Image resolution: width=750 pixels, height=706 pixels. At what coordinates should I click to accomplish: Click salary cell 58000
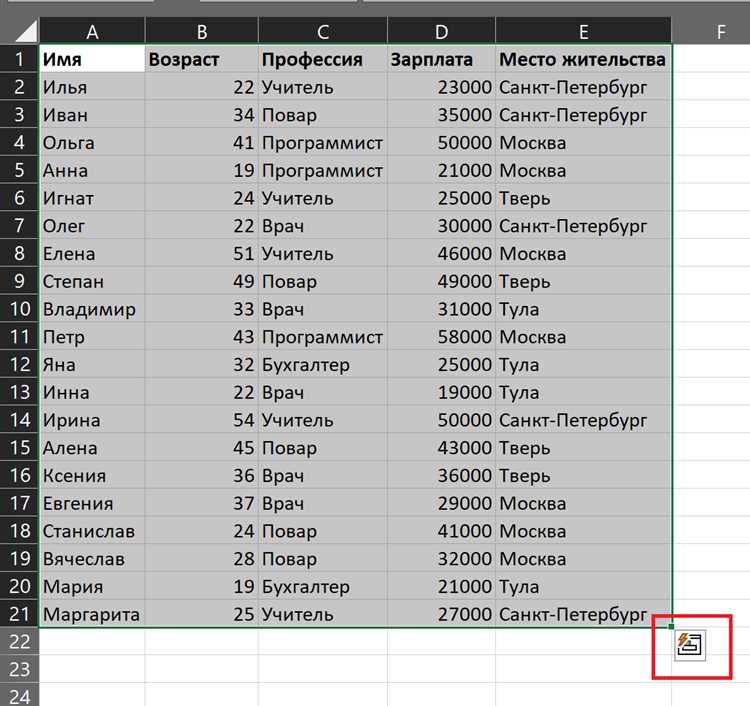441,336
